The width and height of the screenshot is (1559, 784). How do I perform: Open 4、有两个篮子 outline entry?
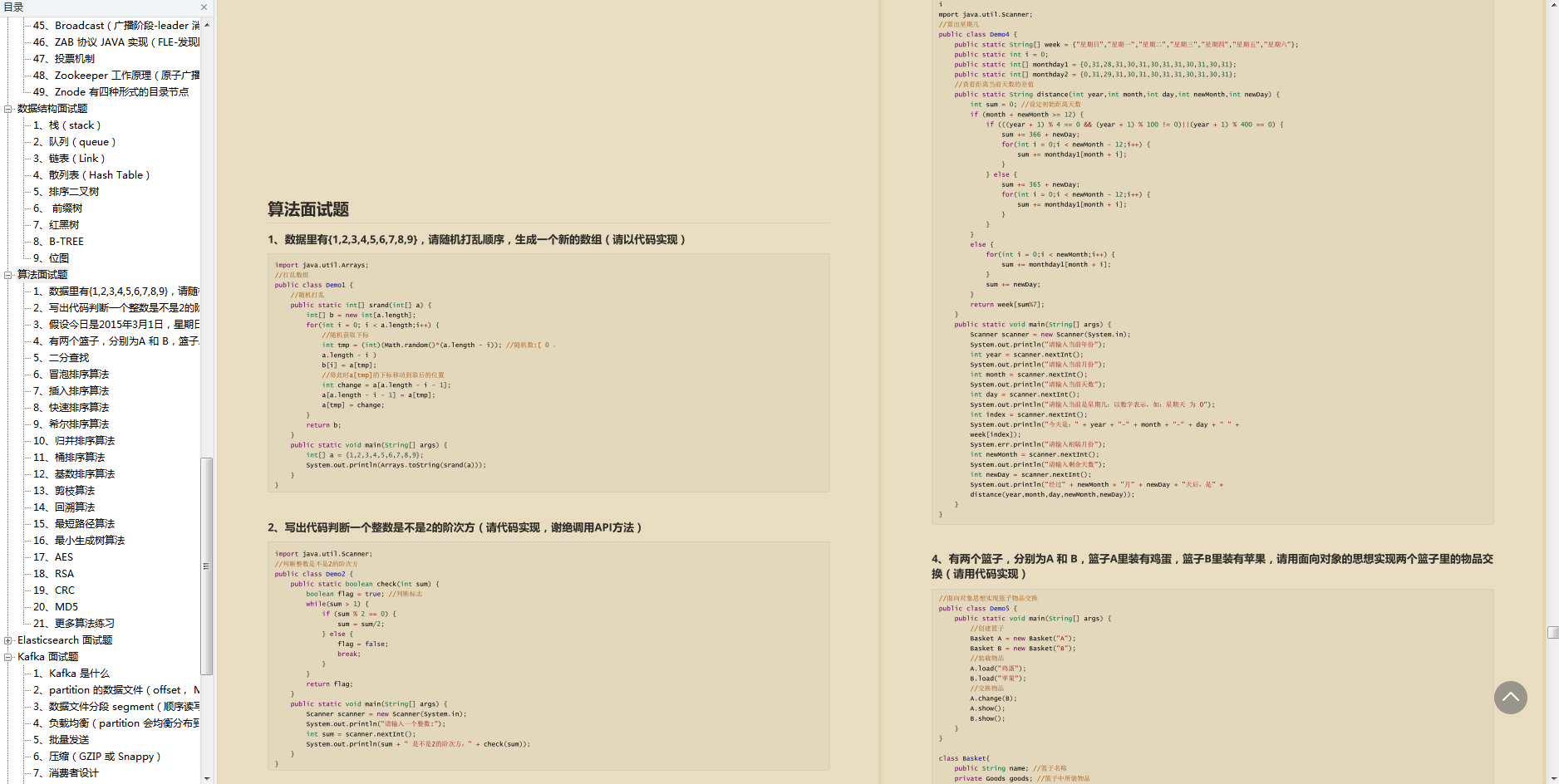116,341
